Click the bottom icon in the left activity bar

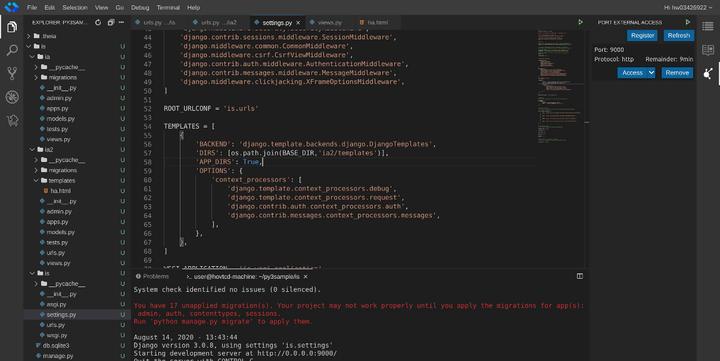[x=12, y=120]
